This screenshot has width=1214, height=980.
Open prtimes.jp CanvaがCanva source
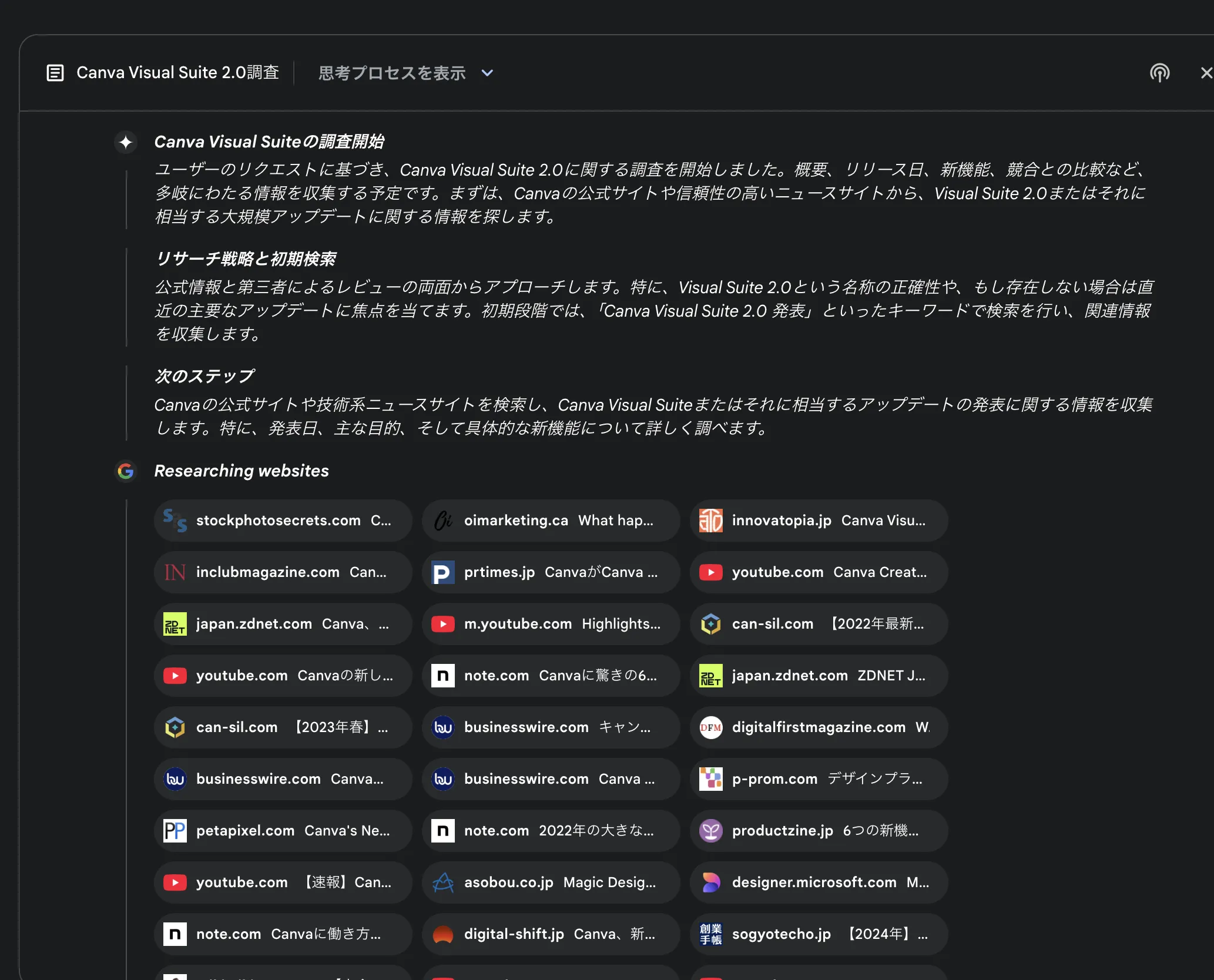click(551, 572)
